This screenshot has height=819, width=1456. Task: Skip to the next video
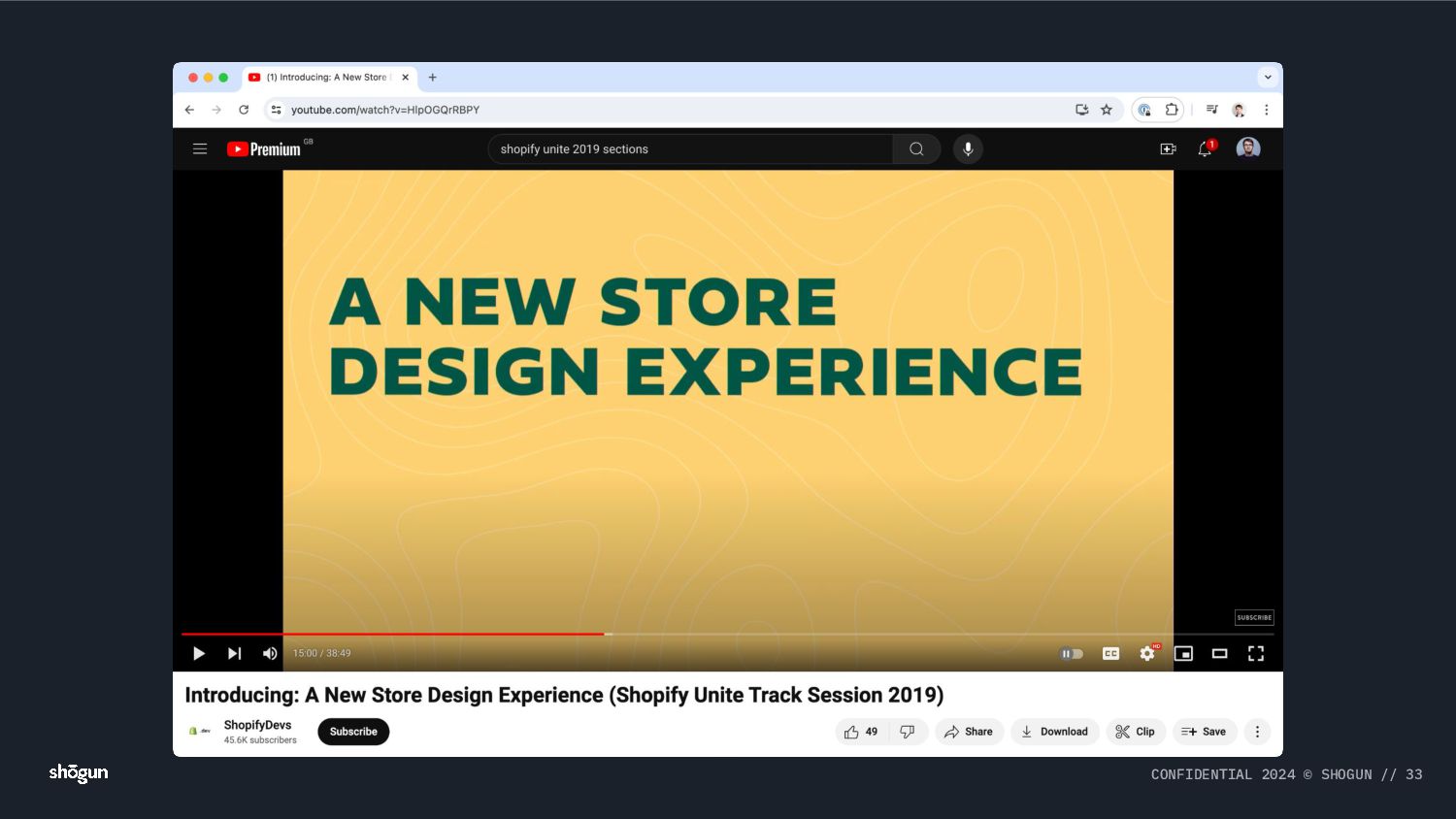coord(234,654)
